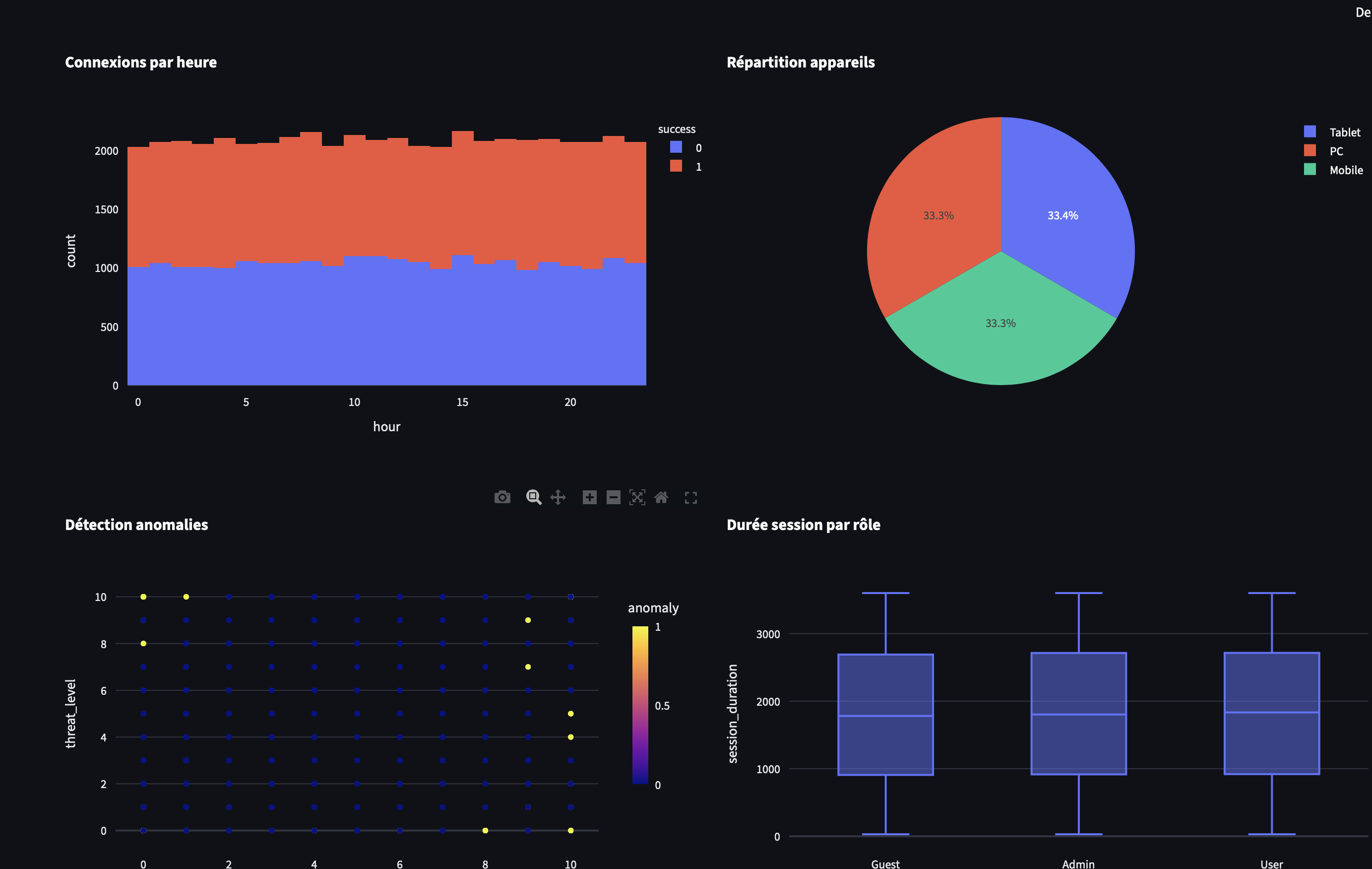
Task: Click the 'threat_level' y-axis title
Action: click(x=70, y=713)
